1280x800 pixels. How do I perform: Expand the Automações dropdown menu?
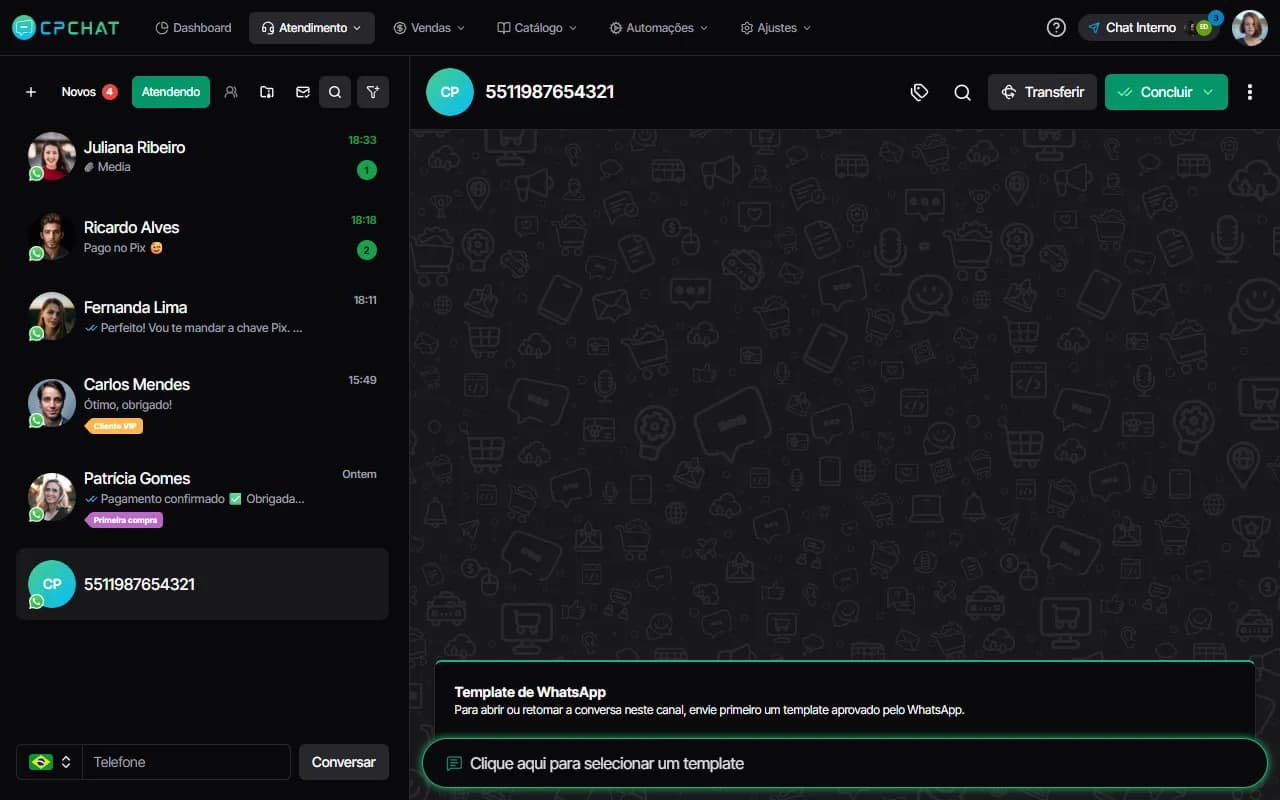[x=658, y=28]
